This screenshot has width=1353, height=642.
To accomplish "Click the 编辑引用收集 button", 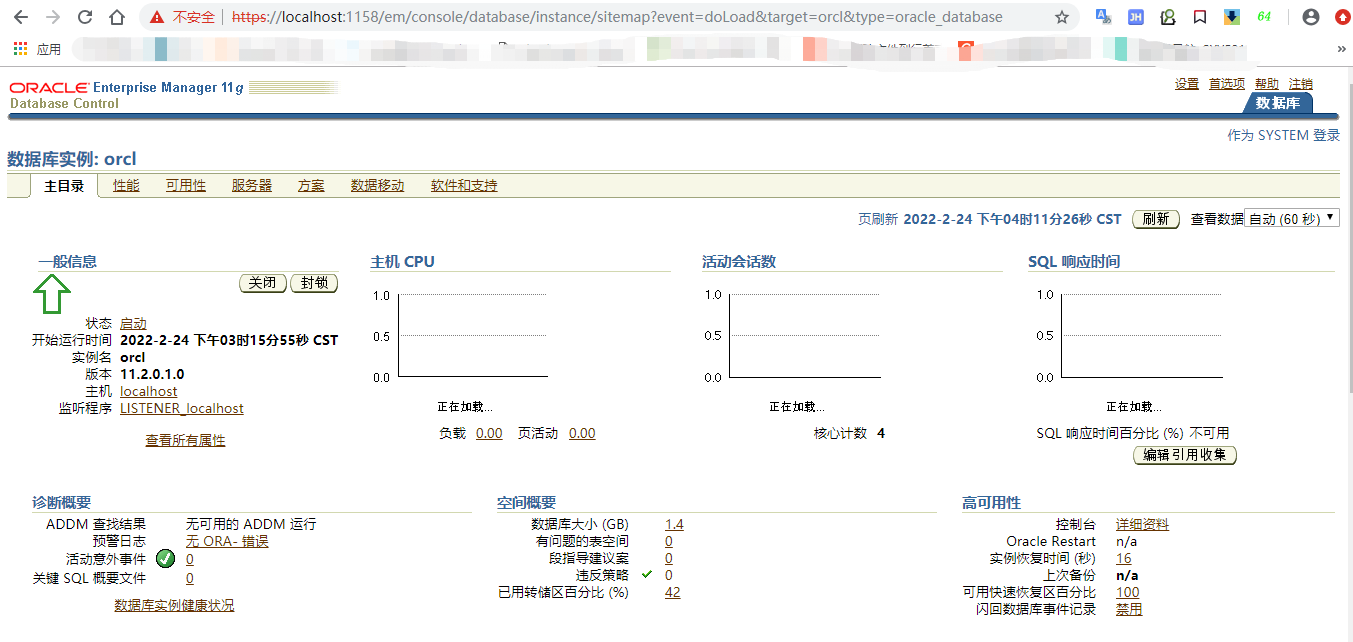I will [x=1185, y=455].
